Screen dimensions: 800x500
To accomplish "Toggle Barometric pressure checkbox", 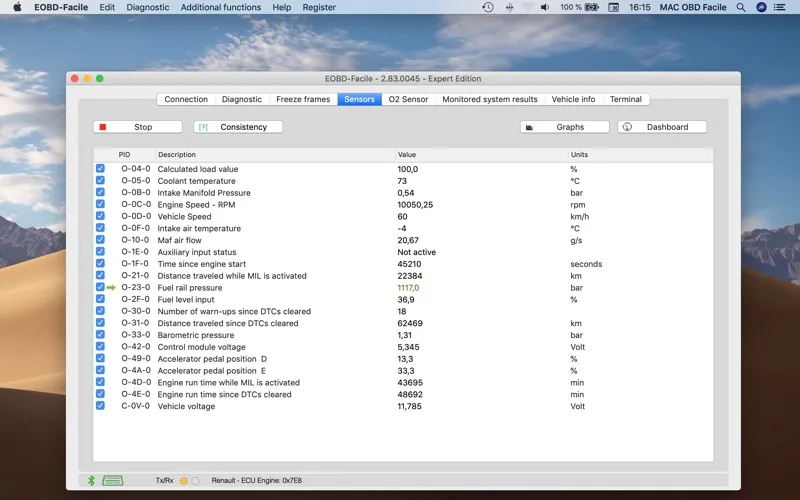I will point(100,334).
